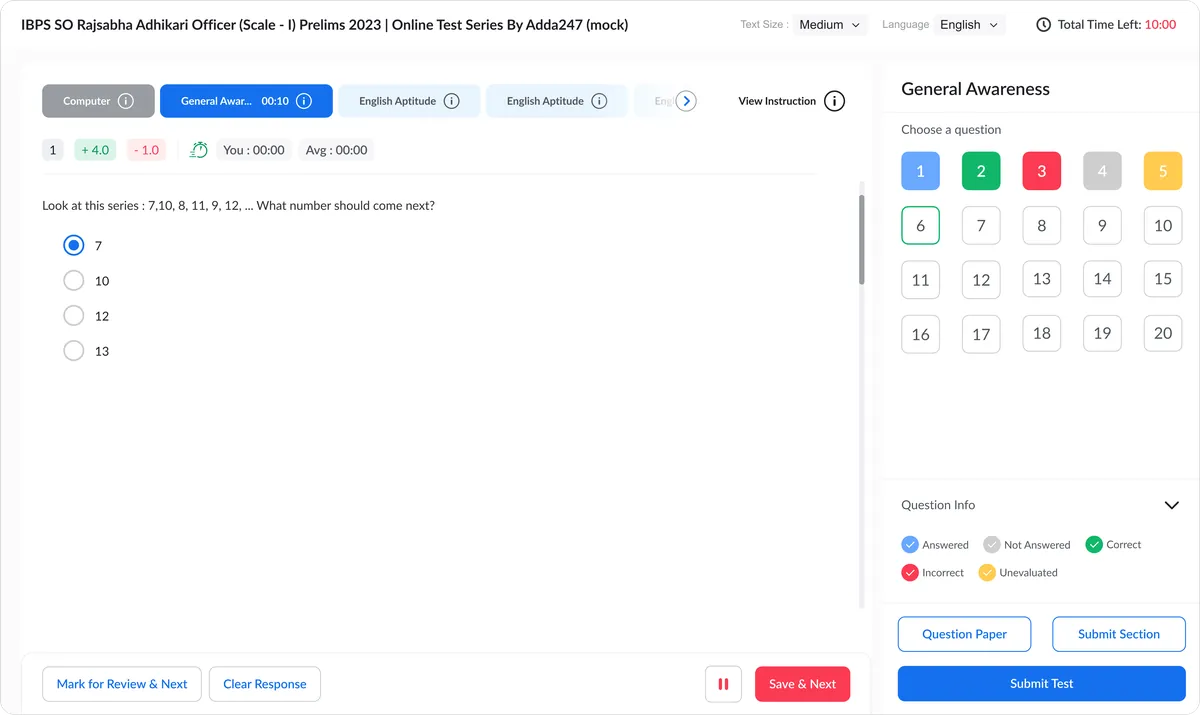Viewport: 1200px width, 715px height.
Task: Go to question 8 in palette
Action: coord(1041,225)
